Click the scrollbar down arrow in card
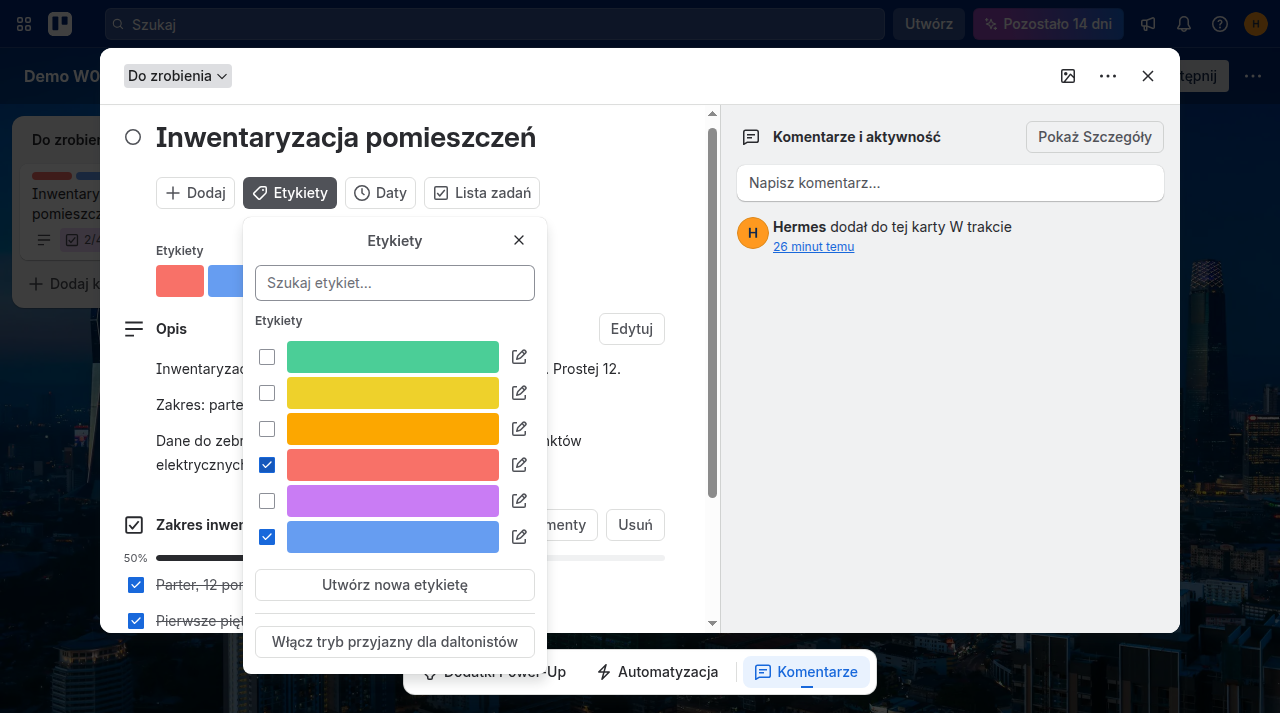The width and height of the screenshot is (1280, 713). 712,623
